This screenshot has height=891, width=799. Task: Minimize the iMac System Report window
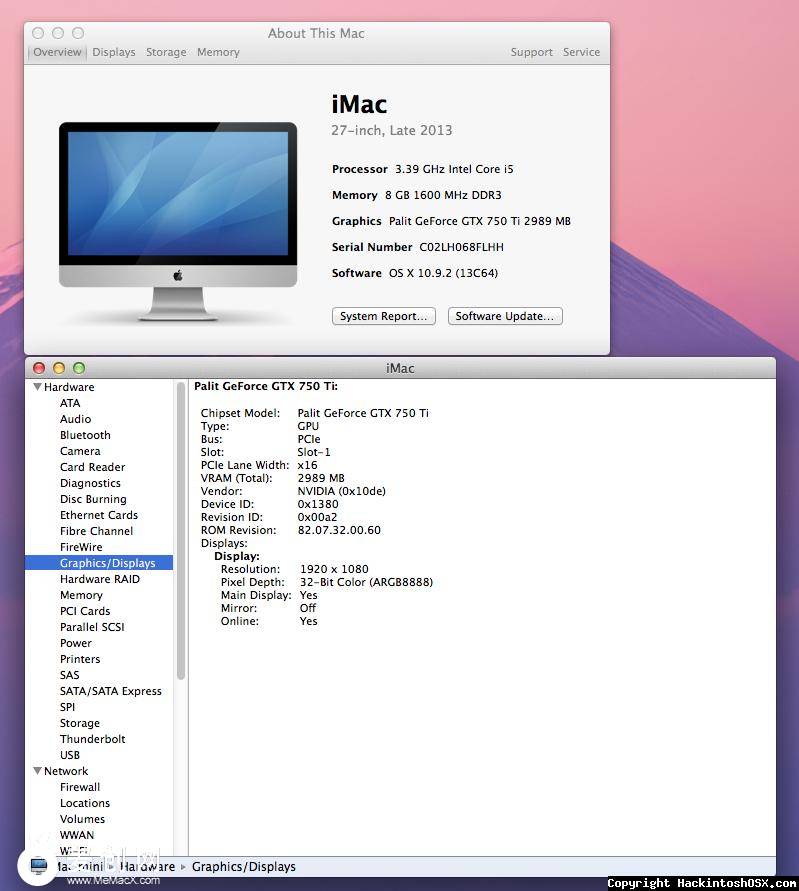59,368
